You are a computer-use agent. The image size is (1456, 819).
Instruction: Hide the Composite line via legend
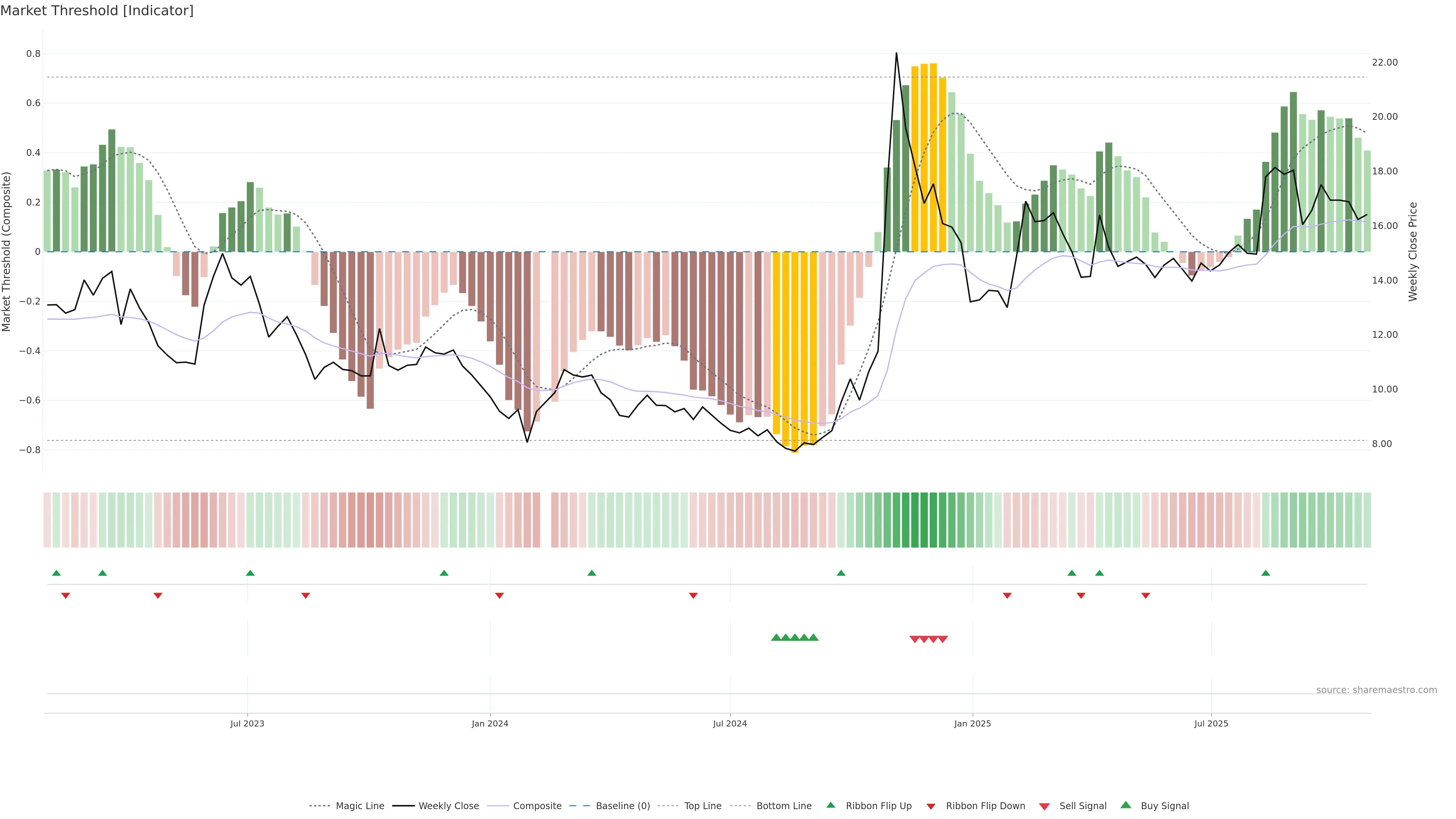point(537,806)
